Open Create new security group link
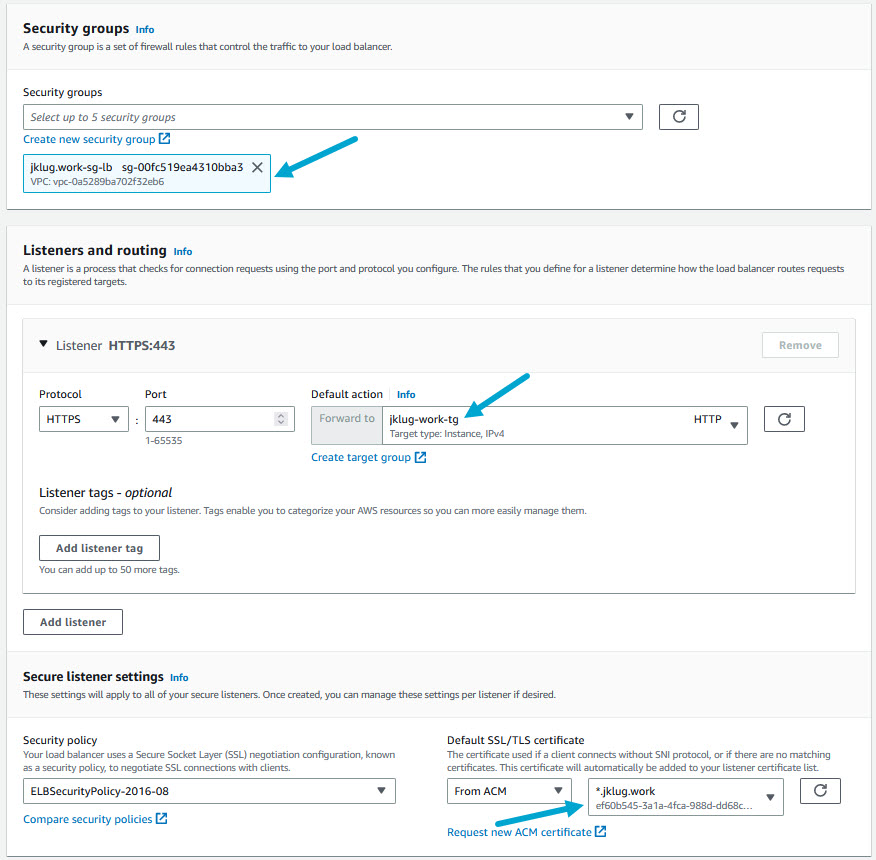Screen dimensions: 876x860 (96, 139)
